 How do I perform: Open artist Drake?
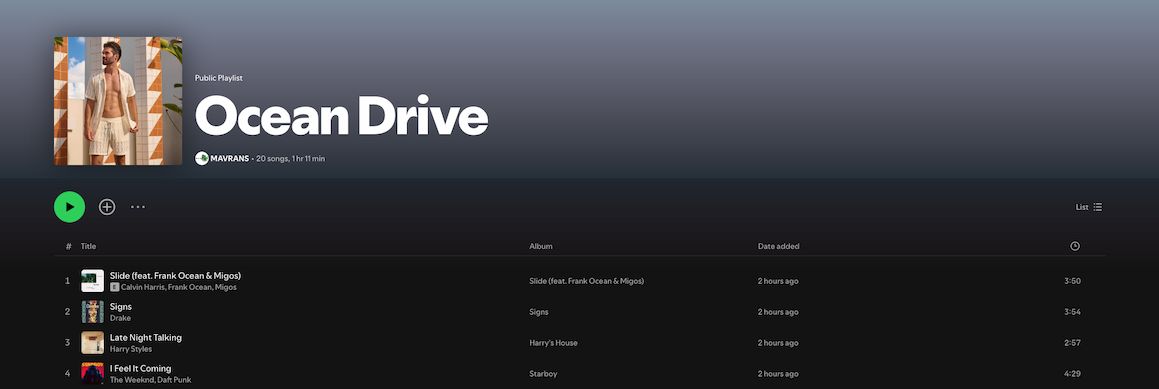[x=120, y=318]
